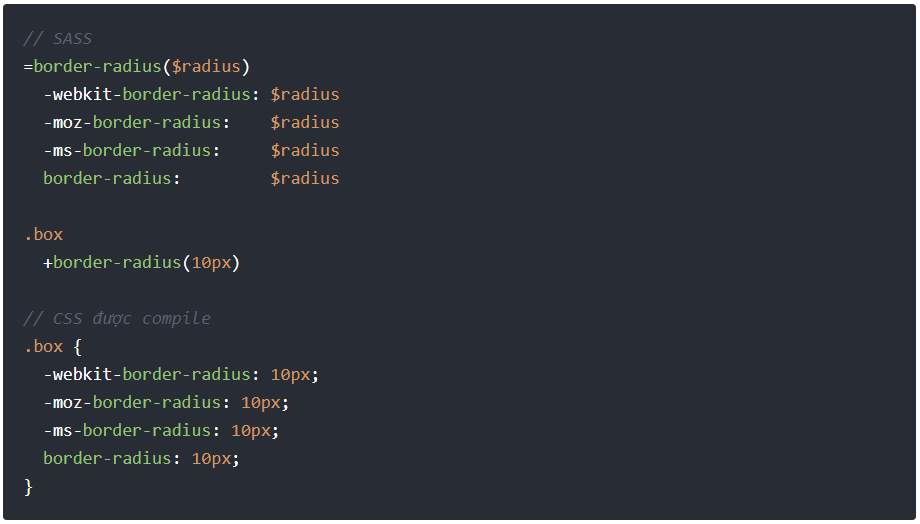Viewport: 920px width, 524px height.
Task: Click the closing curly brace of .box
Action: point(28,486)
